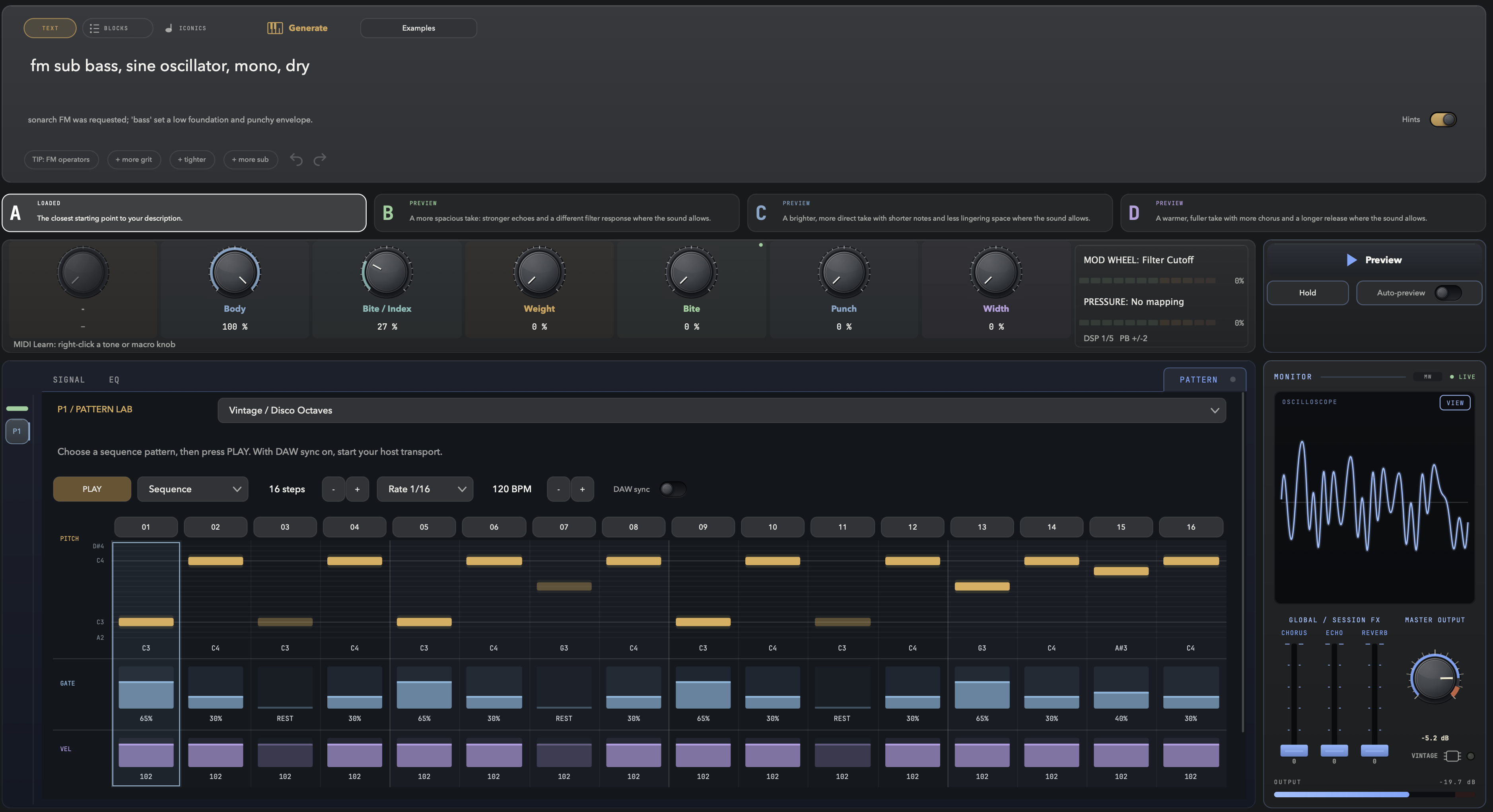The width and height of the screenshot is (1493, 812).
Task: Click the Bite knob showing 0 %
Action: [691, 272]
